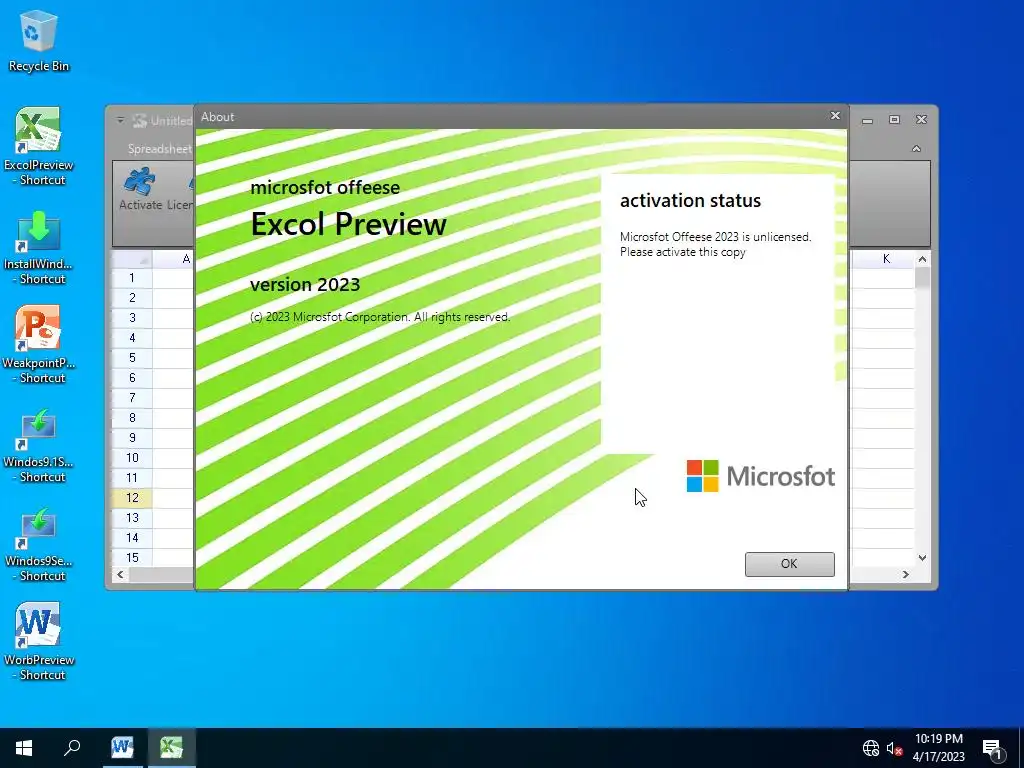This screenshot has height=768, width=1024.
Task: Collapse the ribbon with chevron arrow
Action: click(916, 149)
